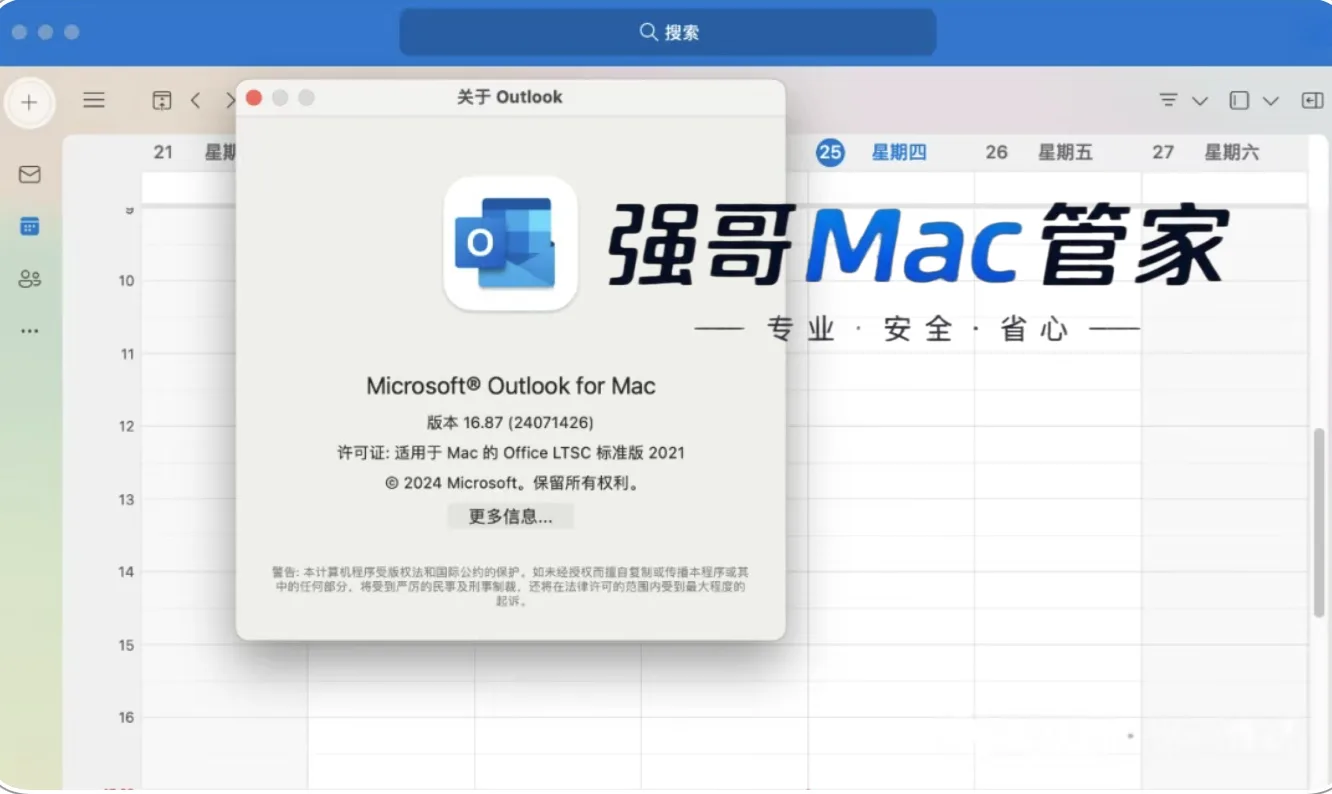Go to the previous week chevron
Image resolution: width=1332 pixels, height=794 pixels.
pyautogui.click(x=196, y=100)
